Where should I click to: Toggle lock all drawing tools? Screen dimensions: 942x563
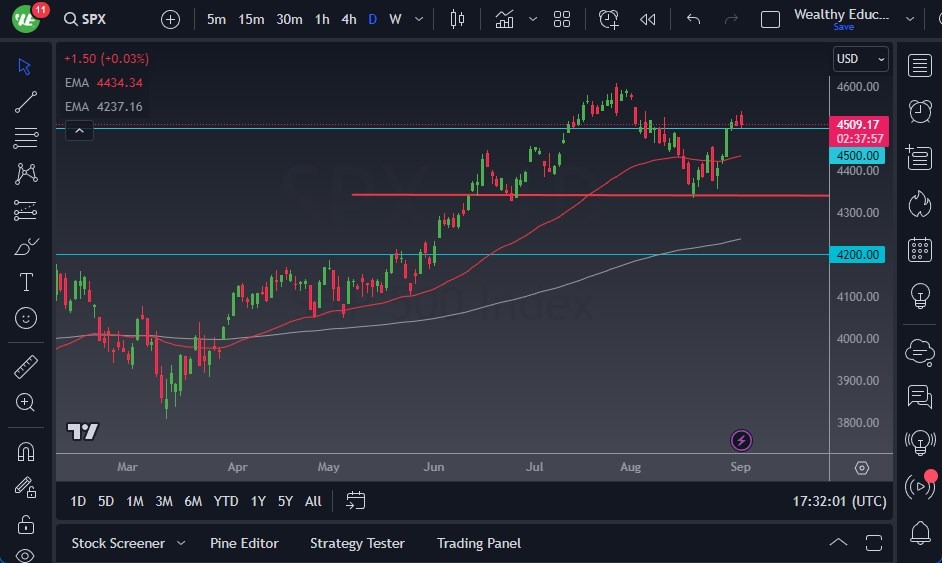pyautogui.click(x=26, y=524)
